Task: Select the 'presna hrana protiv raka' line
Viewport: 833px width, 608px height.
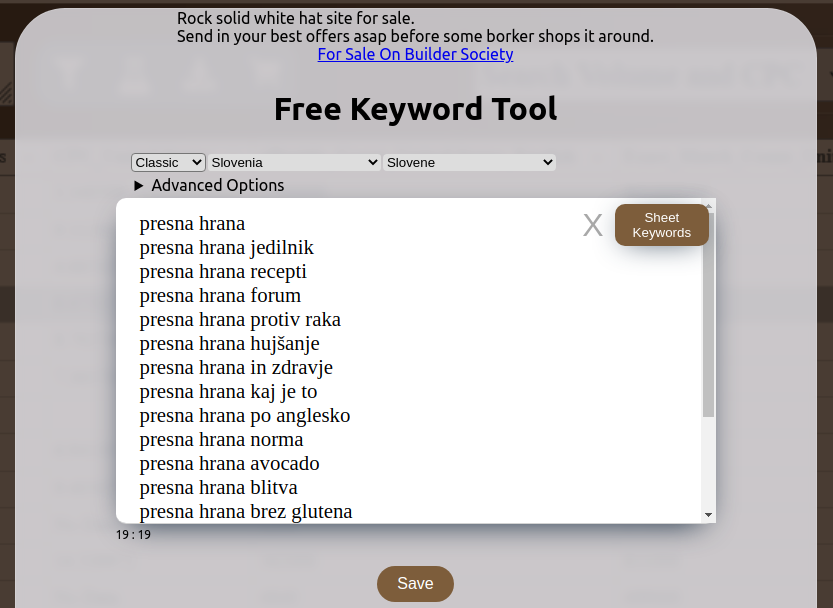Action: click(x=240, y=320)
